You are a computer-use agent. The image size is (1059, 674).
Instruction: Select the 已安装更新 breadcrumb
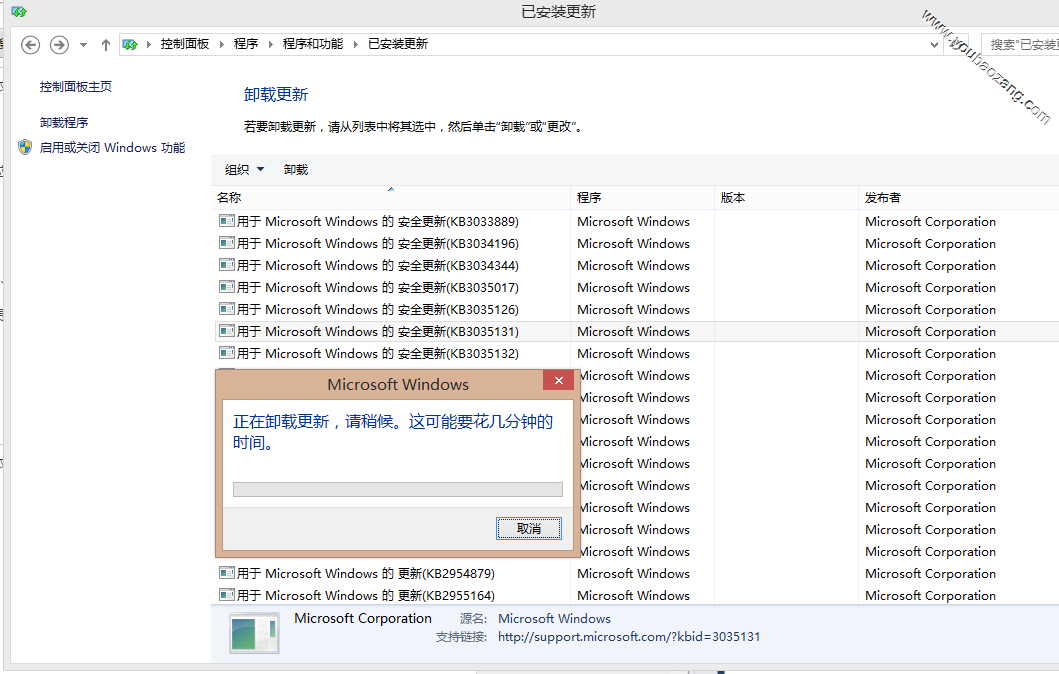pos(398,44)
